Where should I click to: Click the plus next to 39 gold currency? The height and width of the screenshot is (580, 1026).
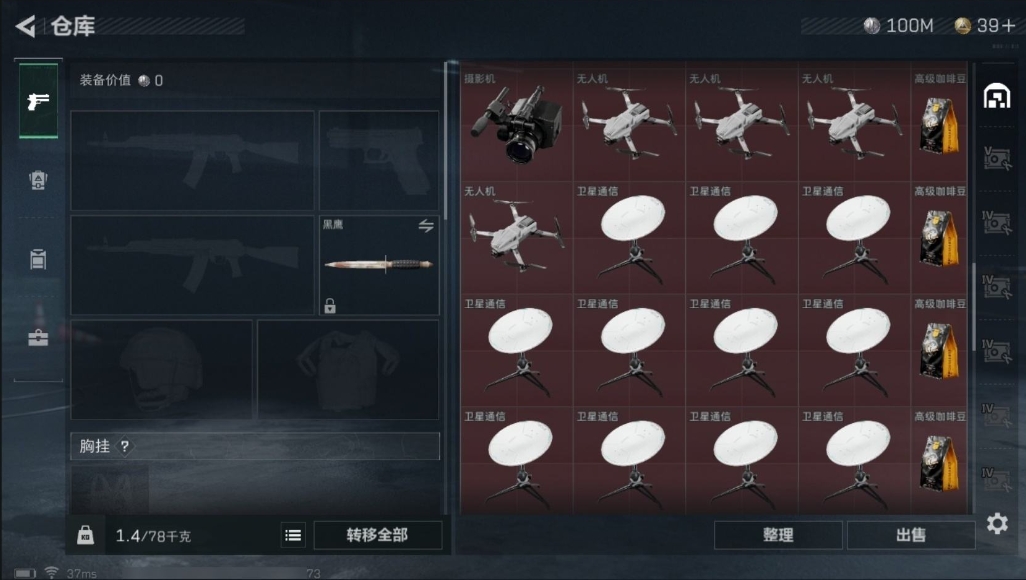coord(1008,26)
